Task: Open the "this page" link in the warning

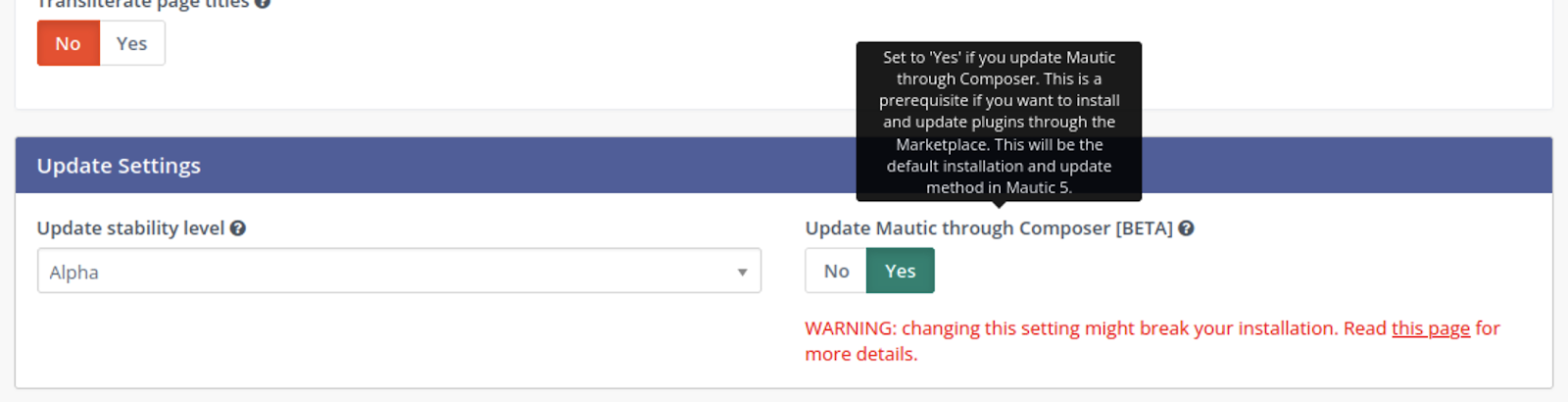Action: click(x=1430, y=328)
